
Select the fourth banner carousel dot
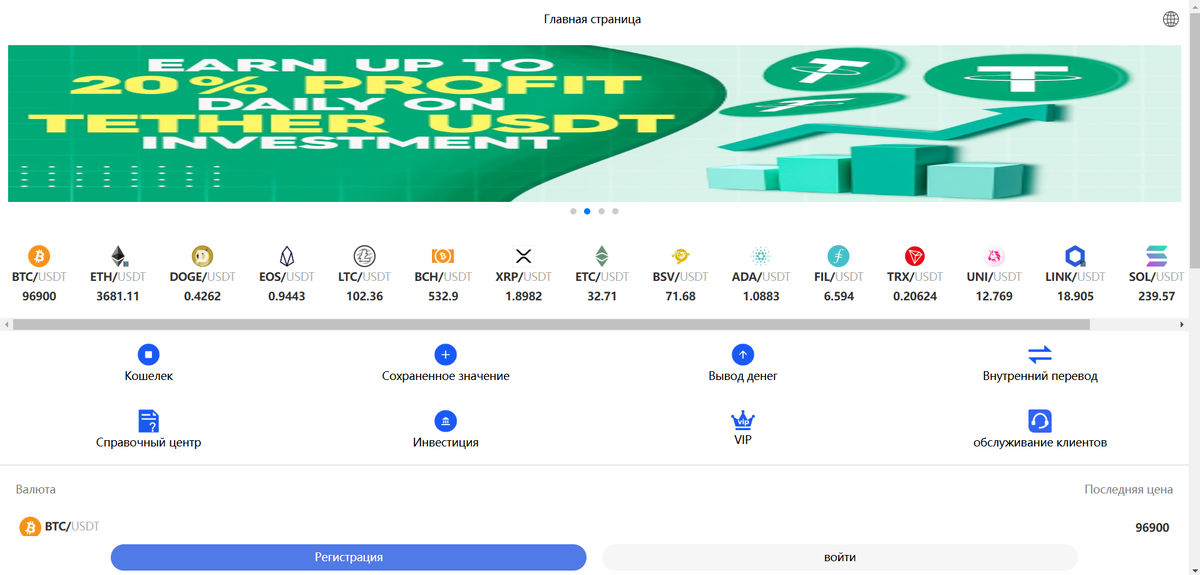click(615, 211)
